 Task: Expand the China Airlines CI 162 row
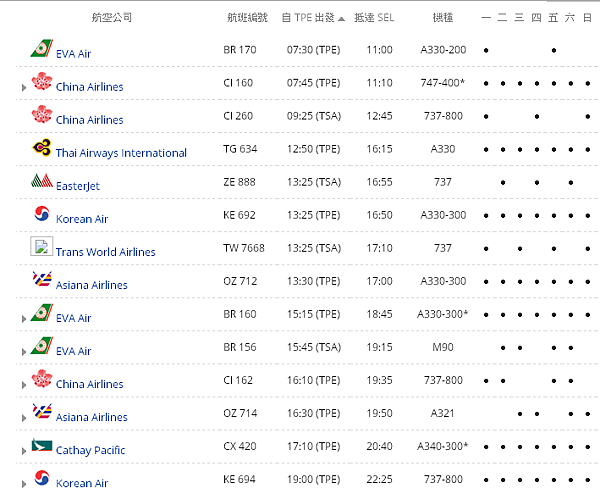(x=23, y=385)
